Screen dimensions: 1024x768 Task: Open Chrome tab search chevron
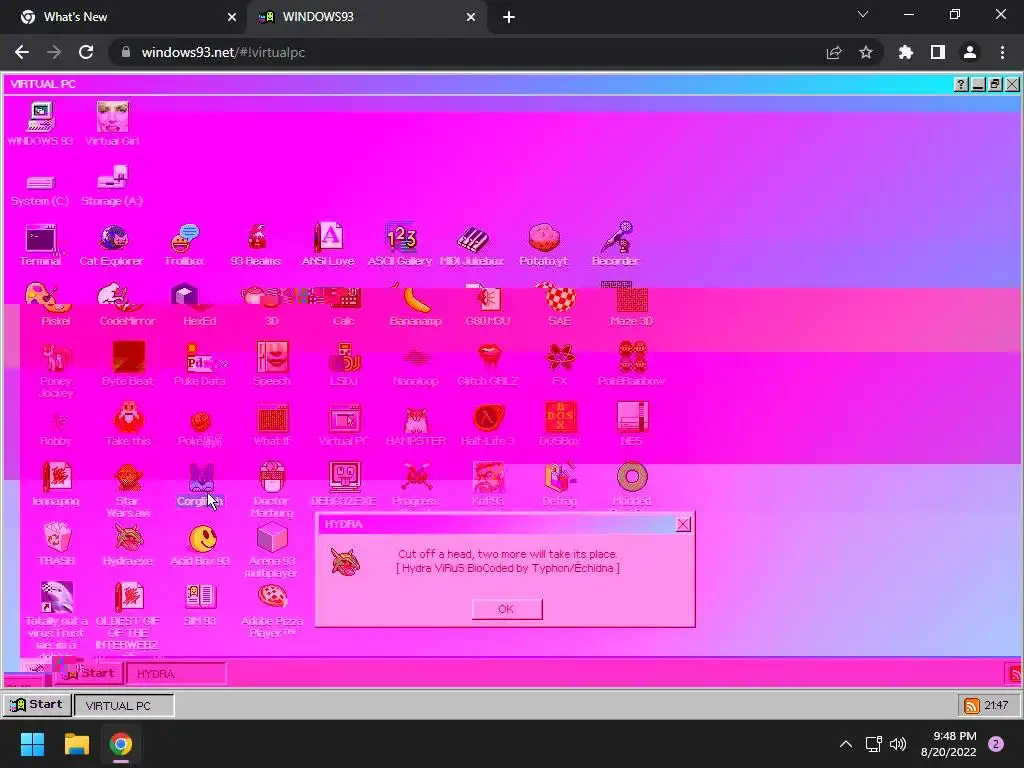pyautogui.click(x=863, y=14)
